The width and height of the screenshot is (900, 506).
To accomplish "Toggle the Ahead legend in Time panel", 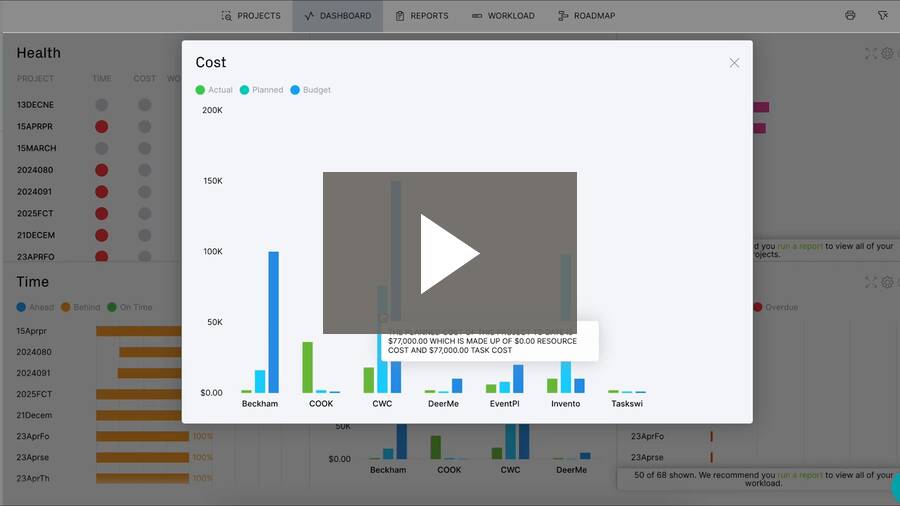I will click(x=36, y=308).
